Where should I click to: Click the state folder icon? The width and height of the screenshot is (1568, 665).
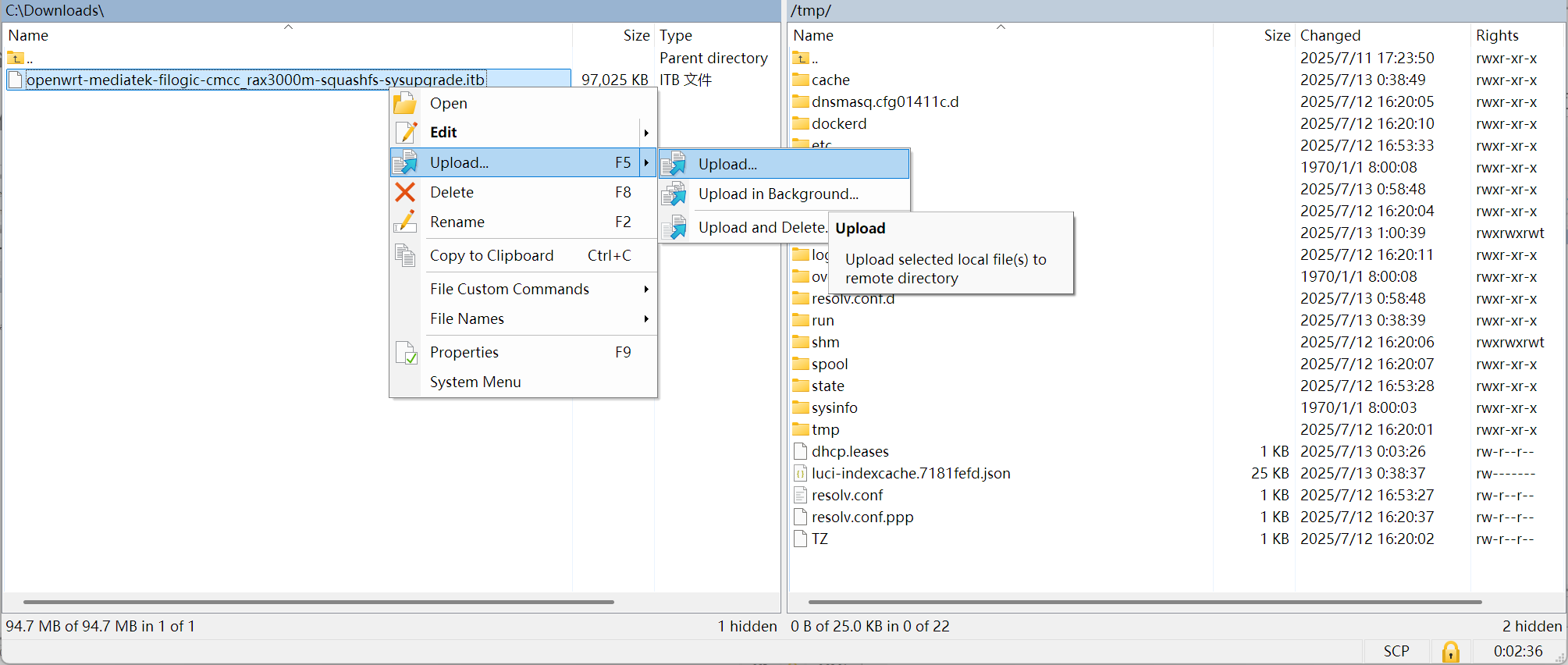tap(801, 386)
